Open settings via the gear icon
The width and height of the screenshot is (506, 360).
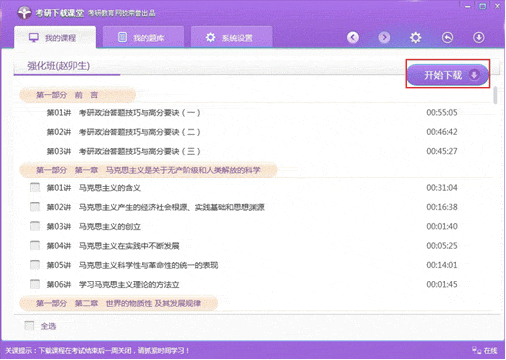(415, 37)
